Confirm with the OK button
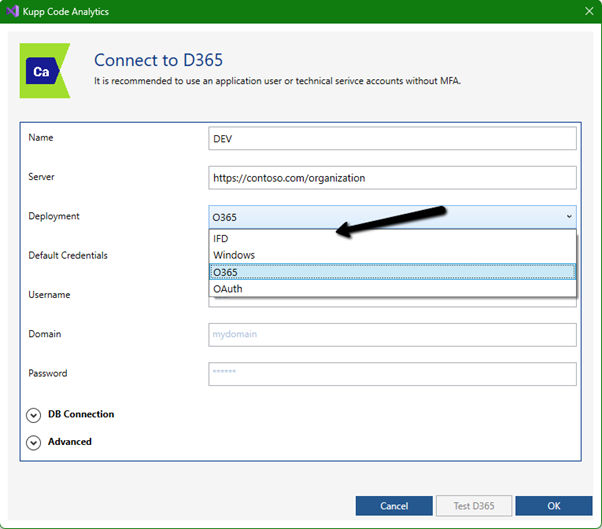 click(554, 506)
